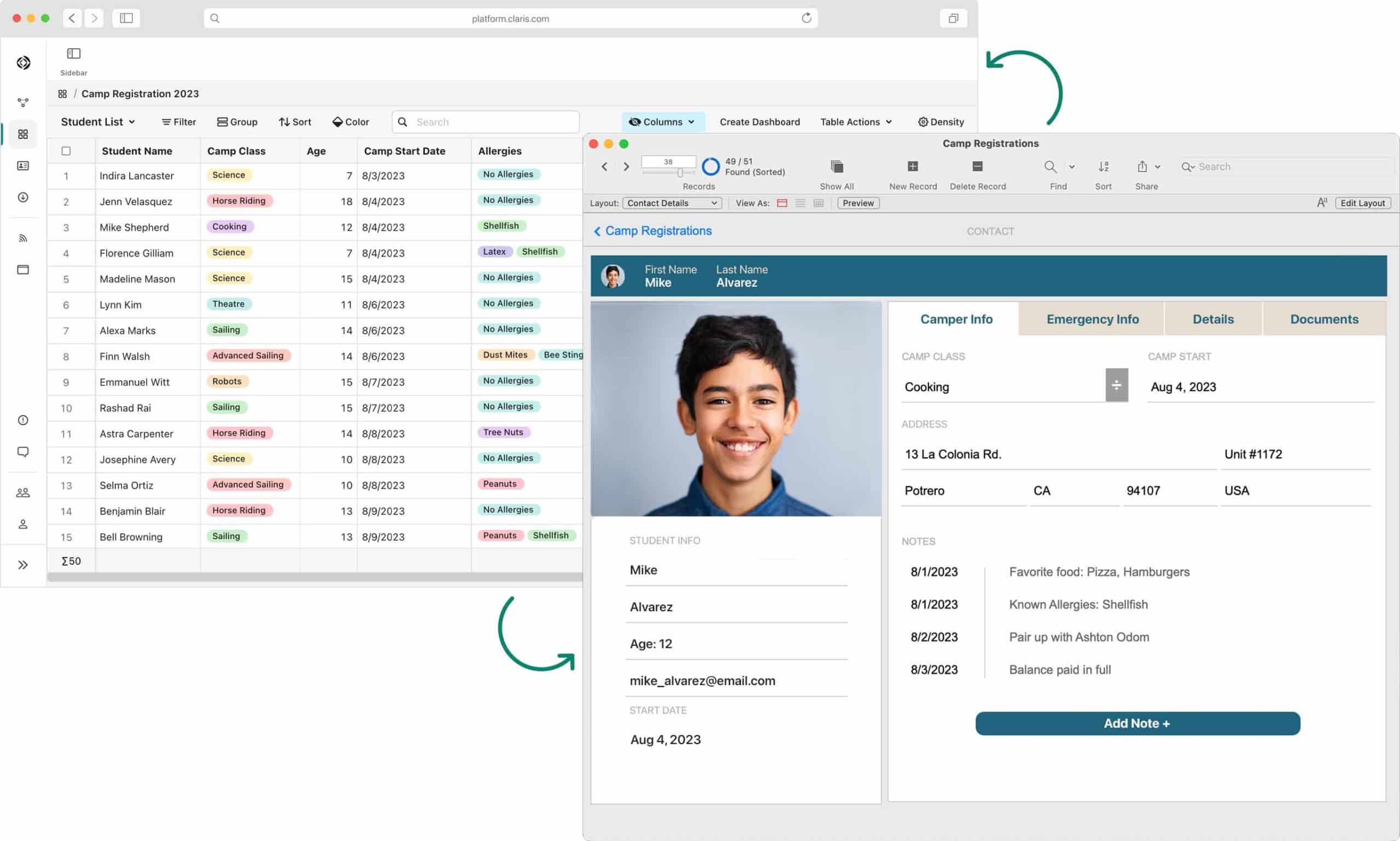Check the select-all checkbox in table header

pos(66,151)
